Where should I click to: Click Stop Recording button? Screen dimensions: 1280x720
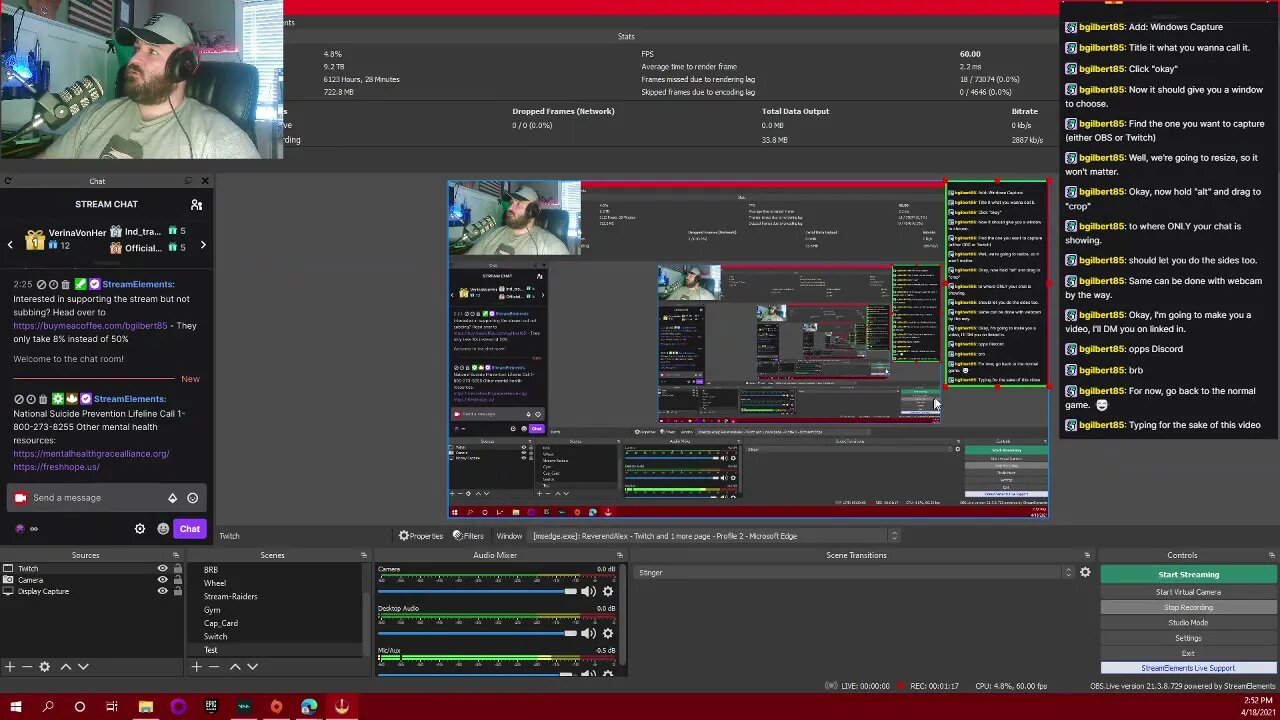coord(1188,607)
